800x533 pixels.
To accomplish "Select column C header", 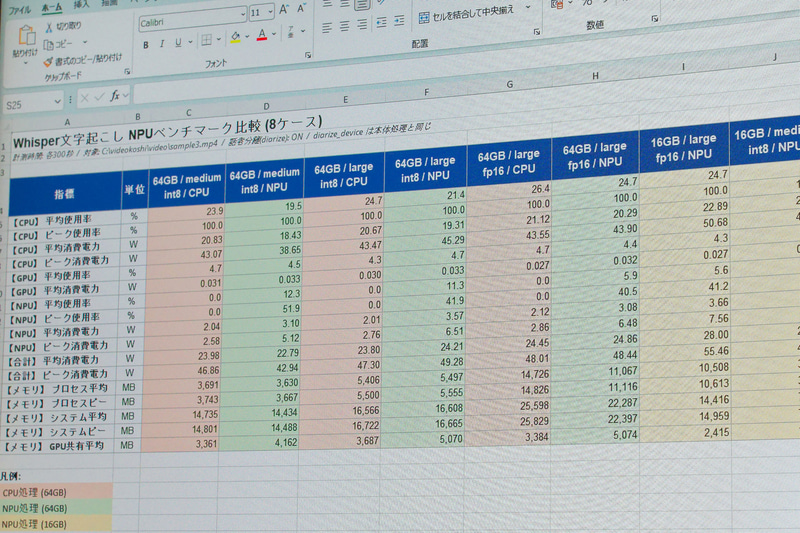I will pyautogui.click(x=189, y=113).
